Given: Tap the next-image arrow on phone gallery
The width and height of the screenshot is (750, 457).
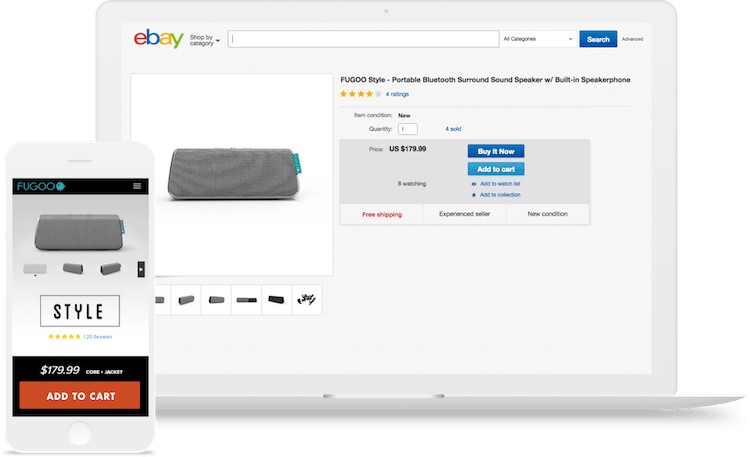Looking at the screenshot, I should point(141,268).
